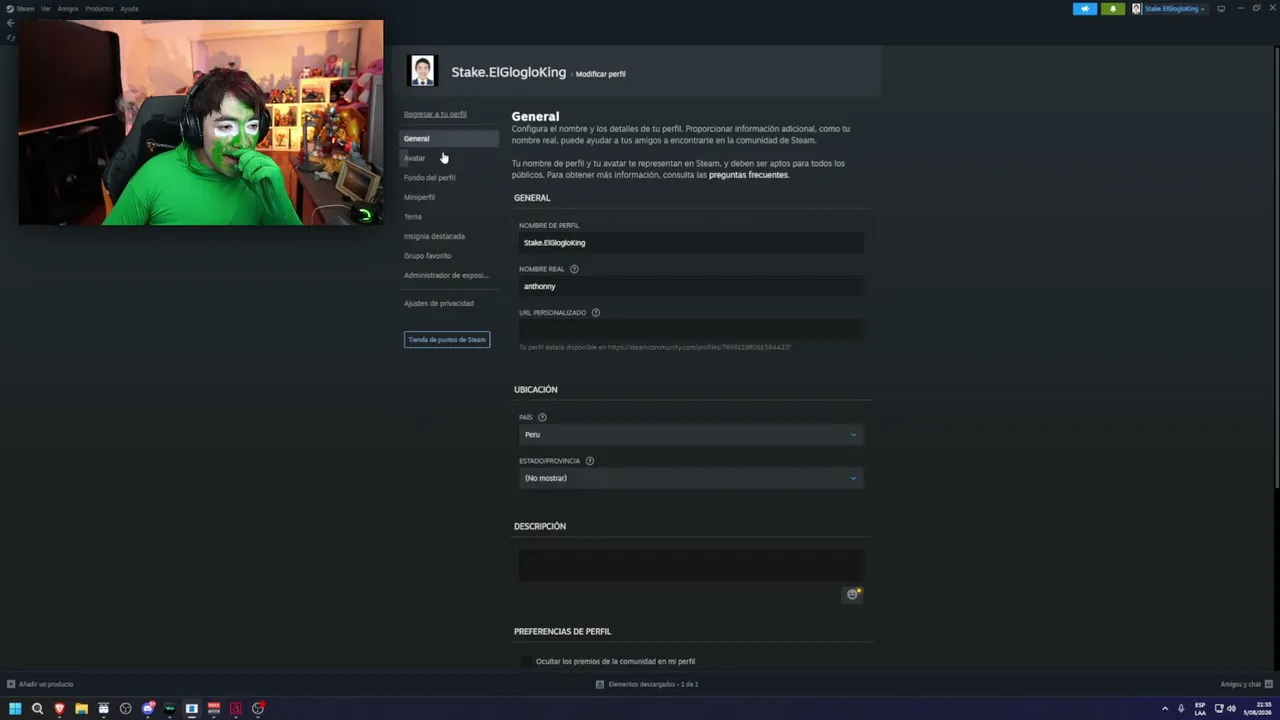The width and height of the screenshot is (1280, 720).
Task: Expand the País dropdown showing Peru
Action: [691, 435]
